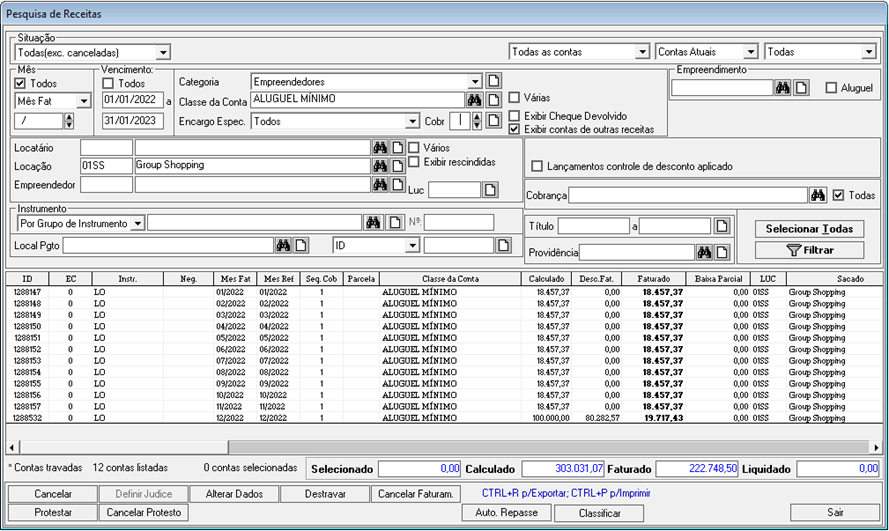Screen dimensions: 889x531
Task: Sort by Classe da Conta column header
Action: coord(450,279)
